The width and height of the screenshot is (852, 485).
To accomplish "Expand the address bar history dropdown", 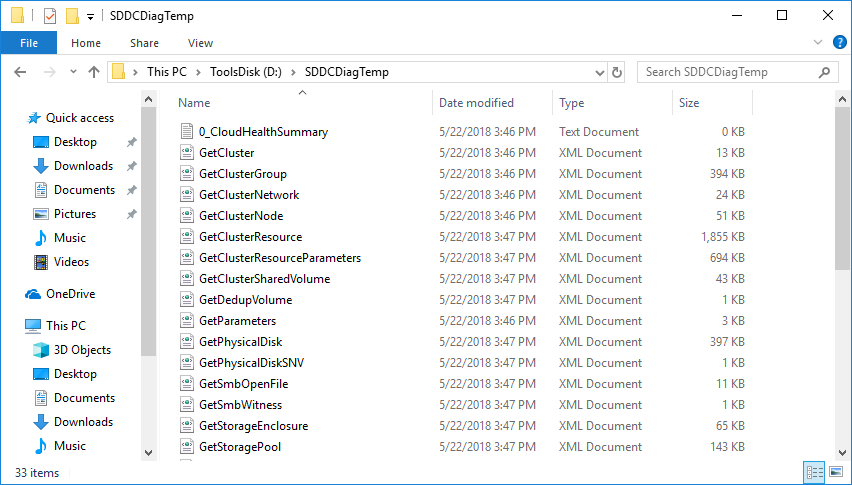I will click(x=599, y=72).
